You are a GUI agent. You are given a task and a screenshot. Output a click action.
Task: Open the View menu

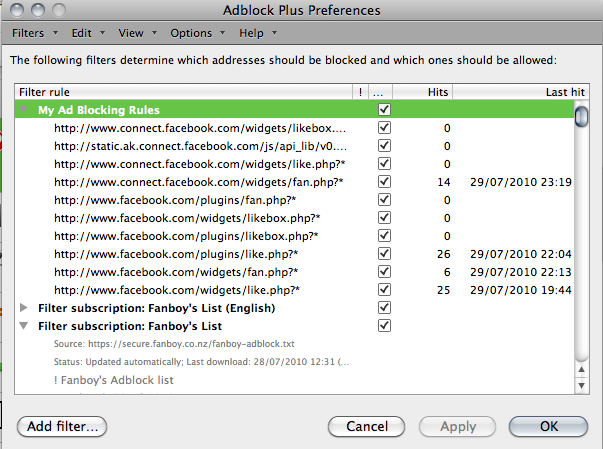point(137,33)
